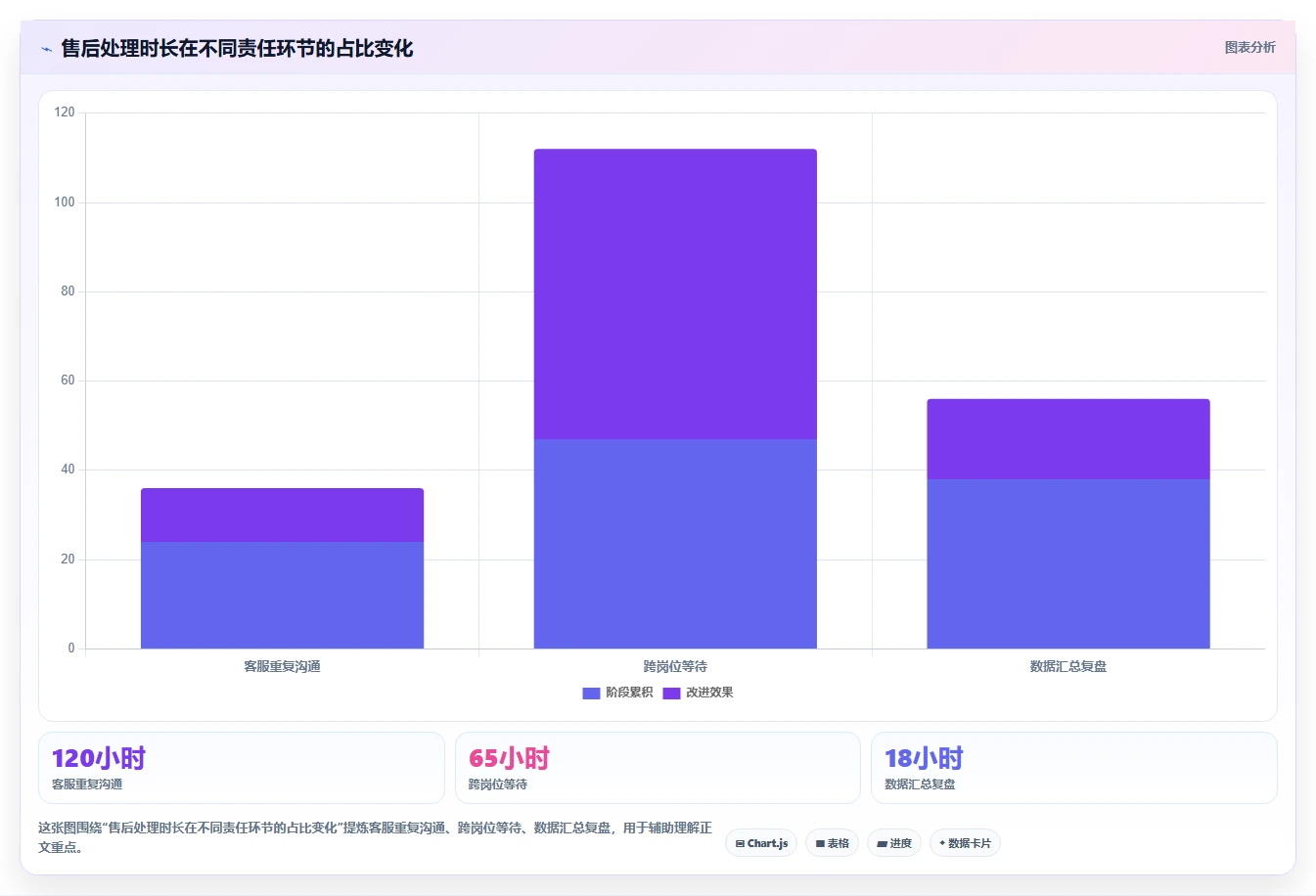This screenshot has width=1316, height=896.
Task: Click the blue segment of the 客服重复沟通 bar
Action: [x=282, y=595]
